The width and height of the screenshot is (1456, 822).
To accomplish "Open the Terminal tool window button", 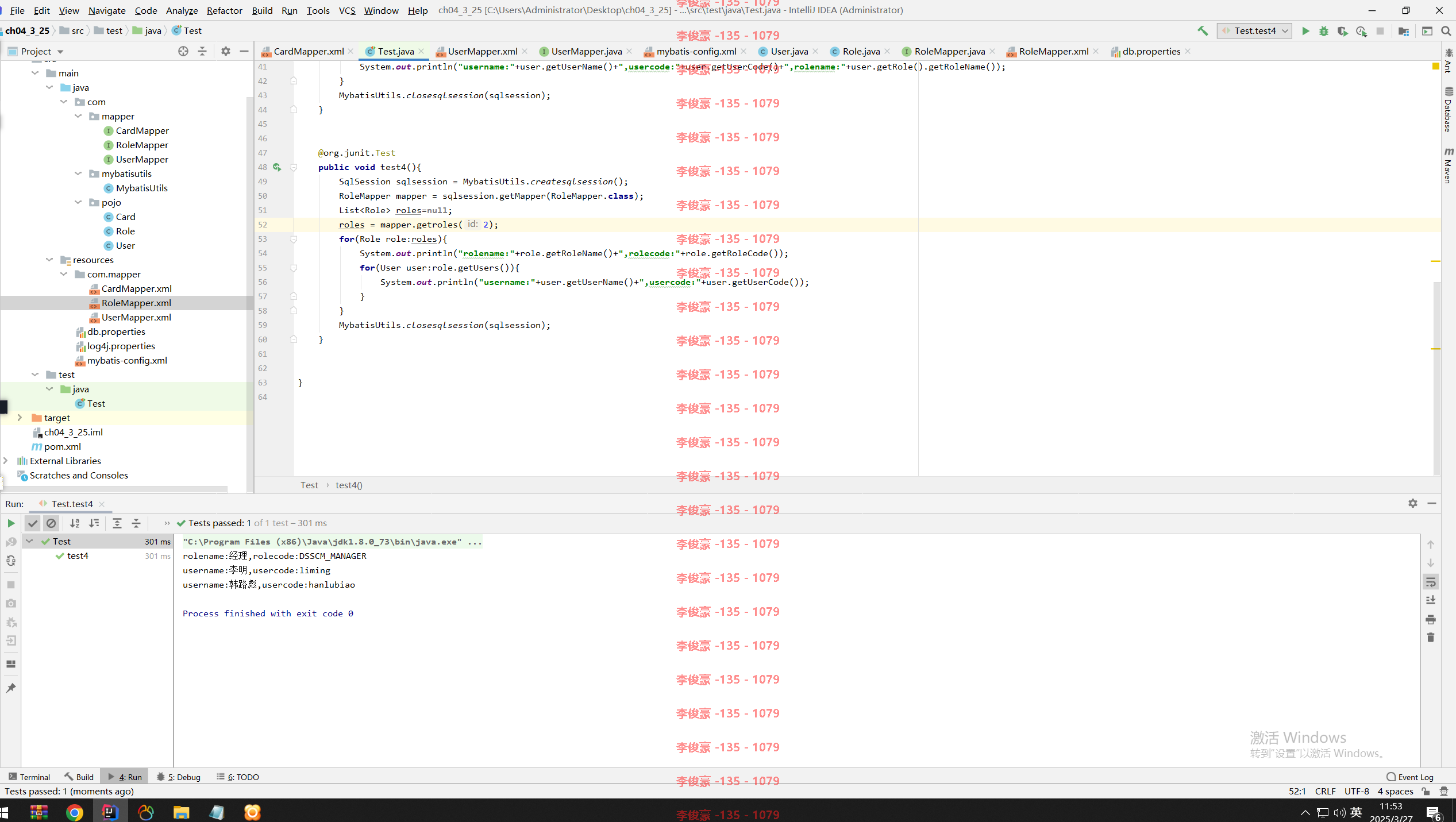I will pyautogui.click(x=30, y=777).
